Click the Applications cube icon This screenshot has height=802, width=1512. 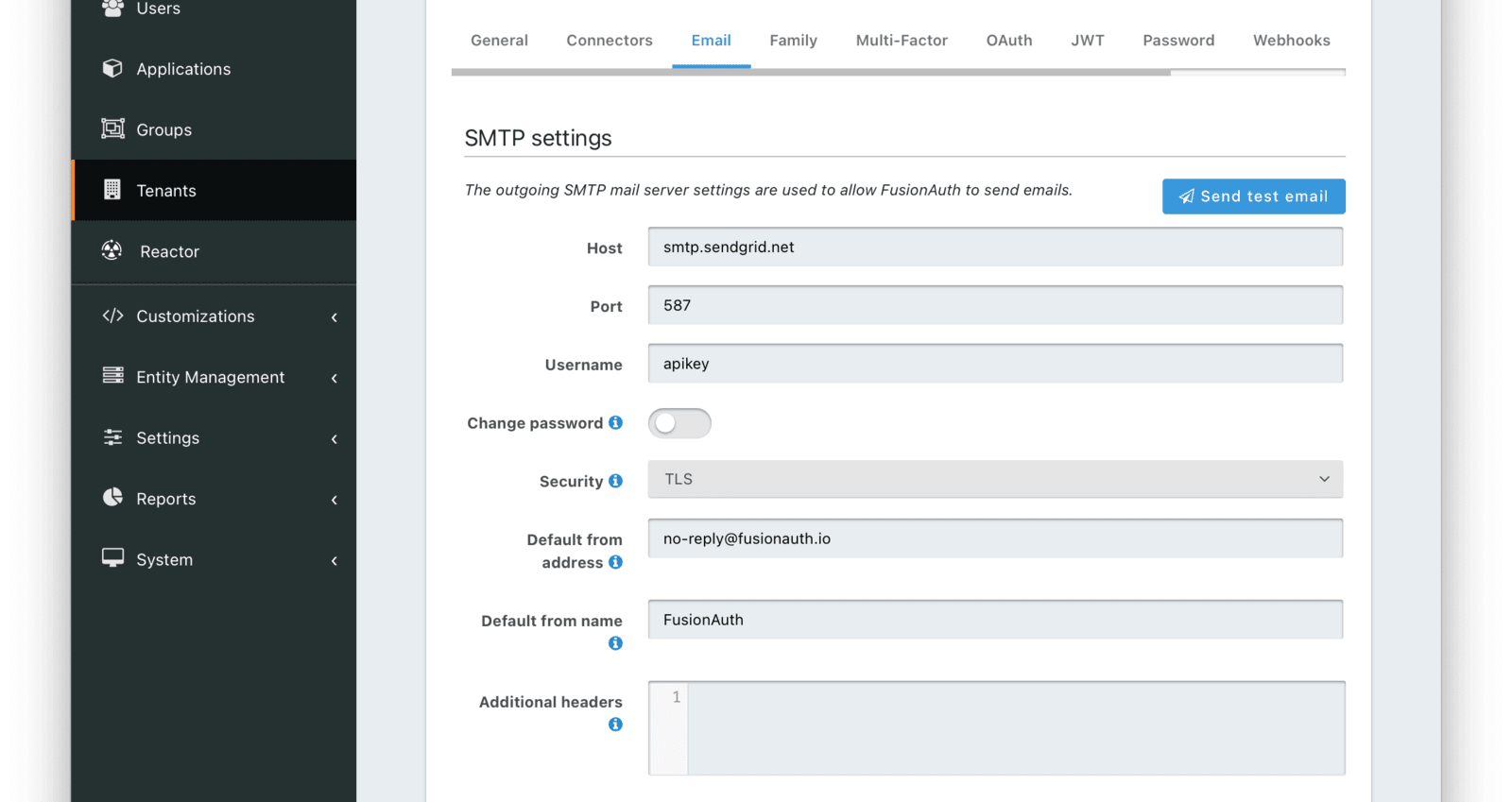(x=112, y=68)
